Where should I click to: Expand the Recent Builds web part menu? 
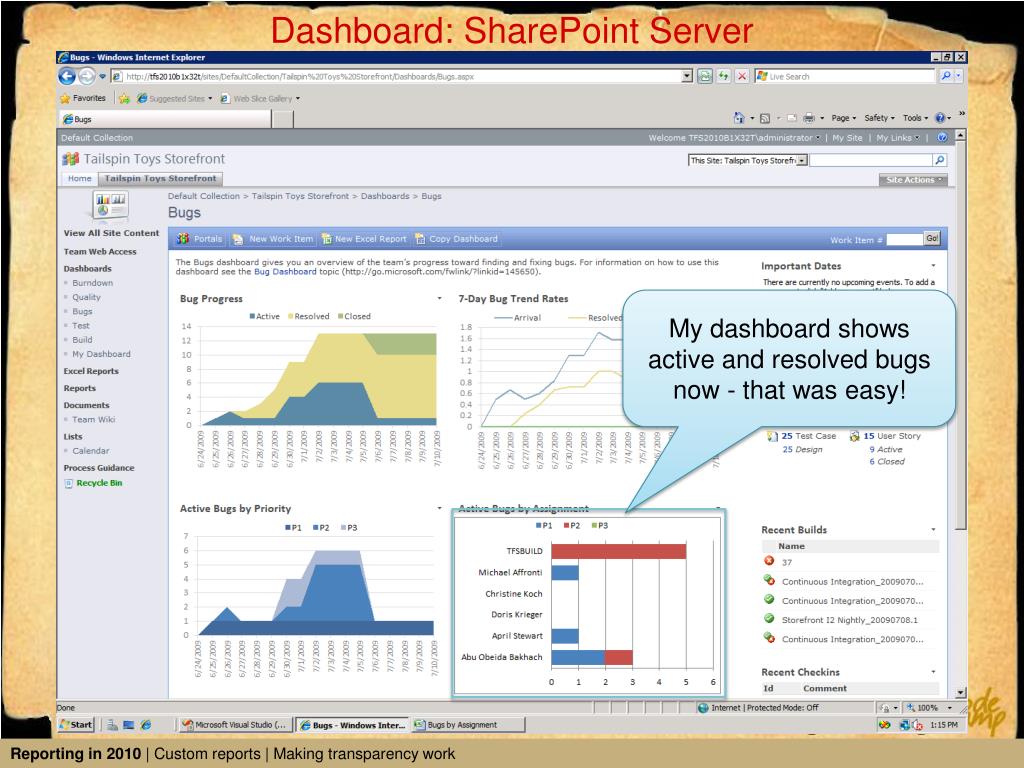coord(933,529)
